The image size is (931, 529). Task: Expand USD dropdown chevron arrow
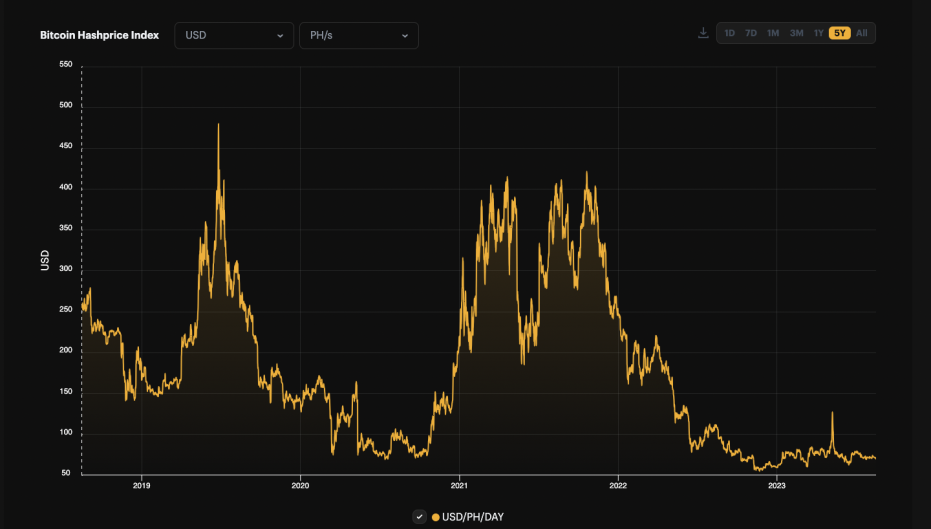coord(280,36)
